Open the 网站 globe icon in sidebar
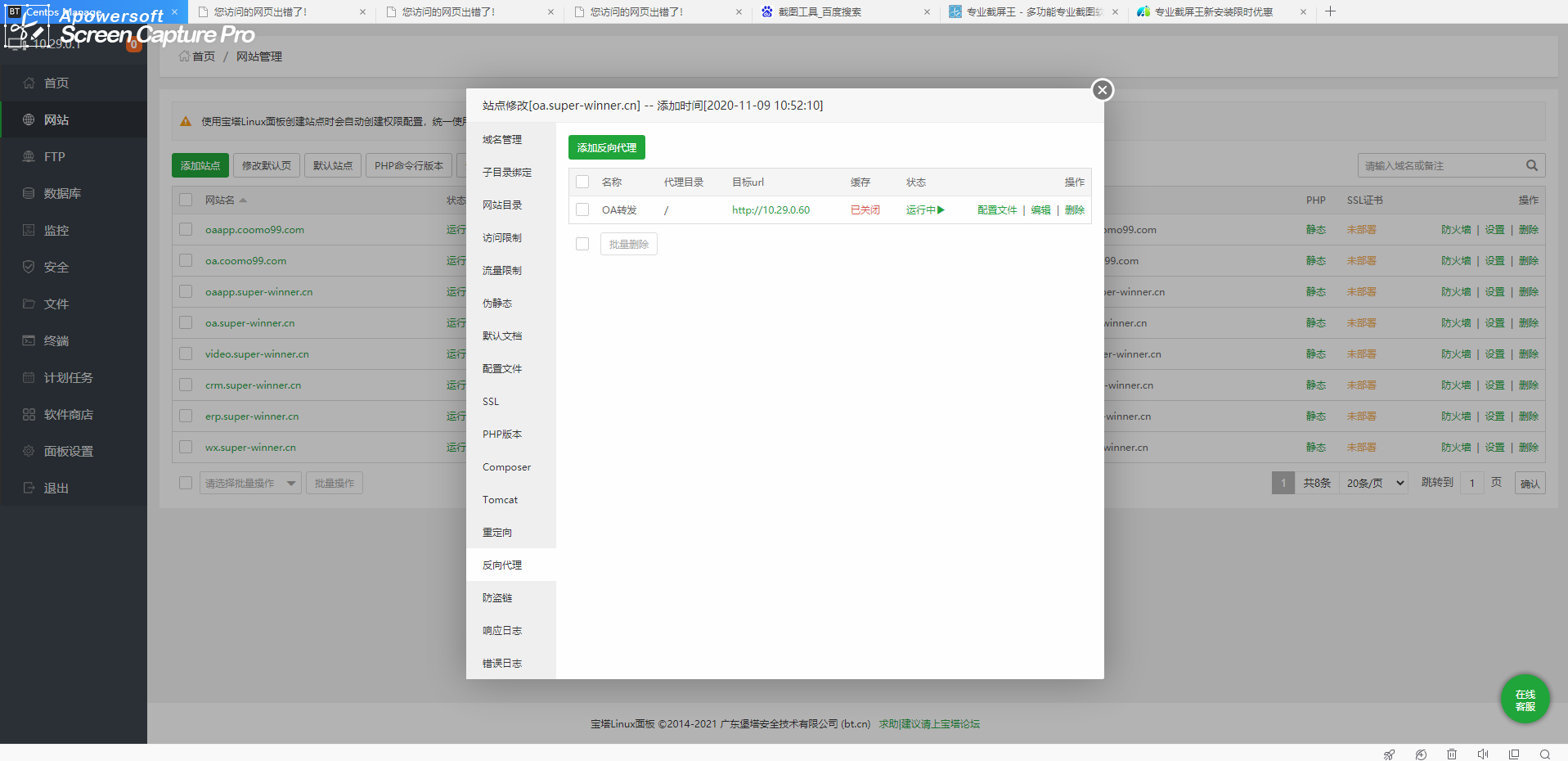Screen dimensions: 1568x761 [29, 119]
